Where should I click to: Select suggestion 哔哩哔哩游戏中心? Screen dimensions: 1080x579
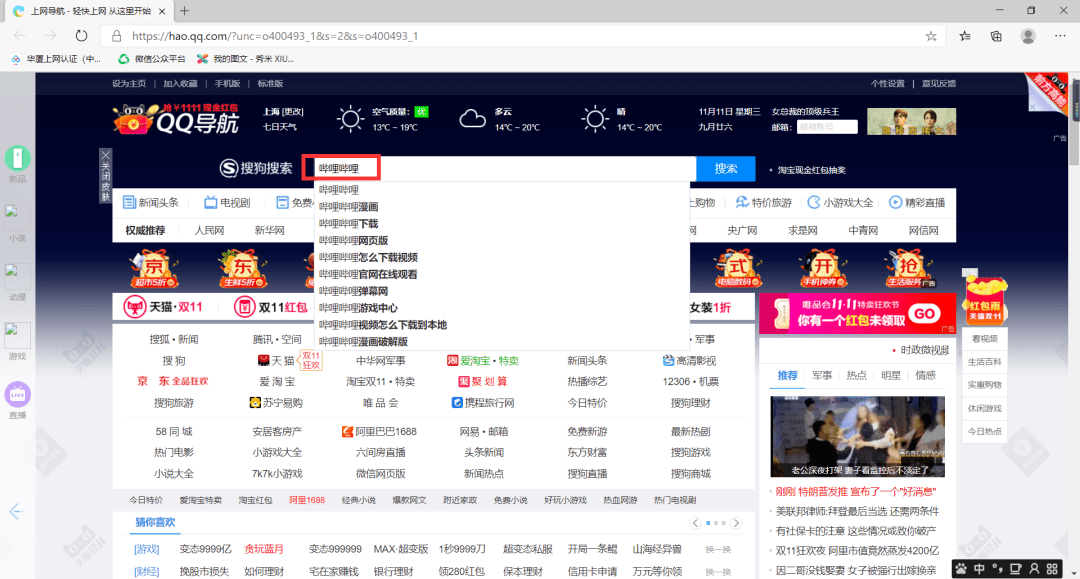(x=358, y=308)
